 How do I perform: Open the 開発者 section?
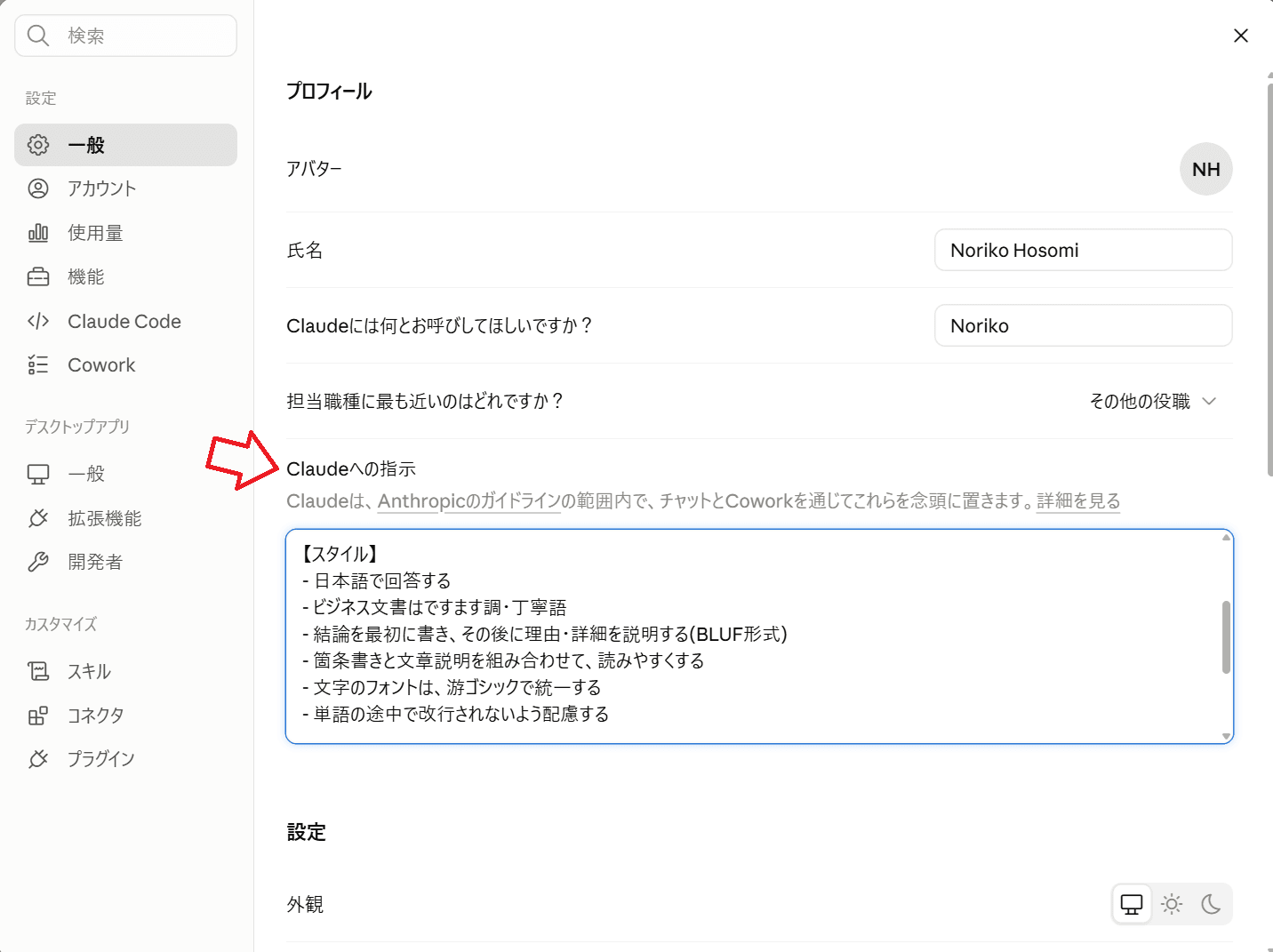coord(125,562)
